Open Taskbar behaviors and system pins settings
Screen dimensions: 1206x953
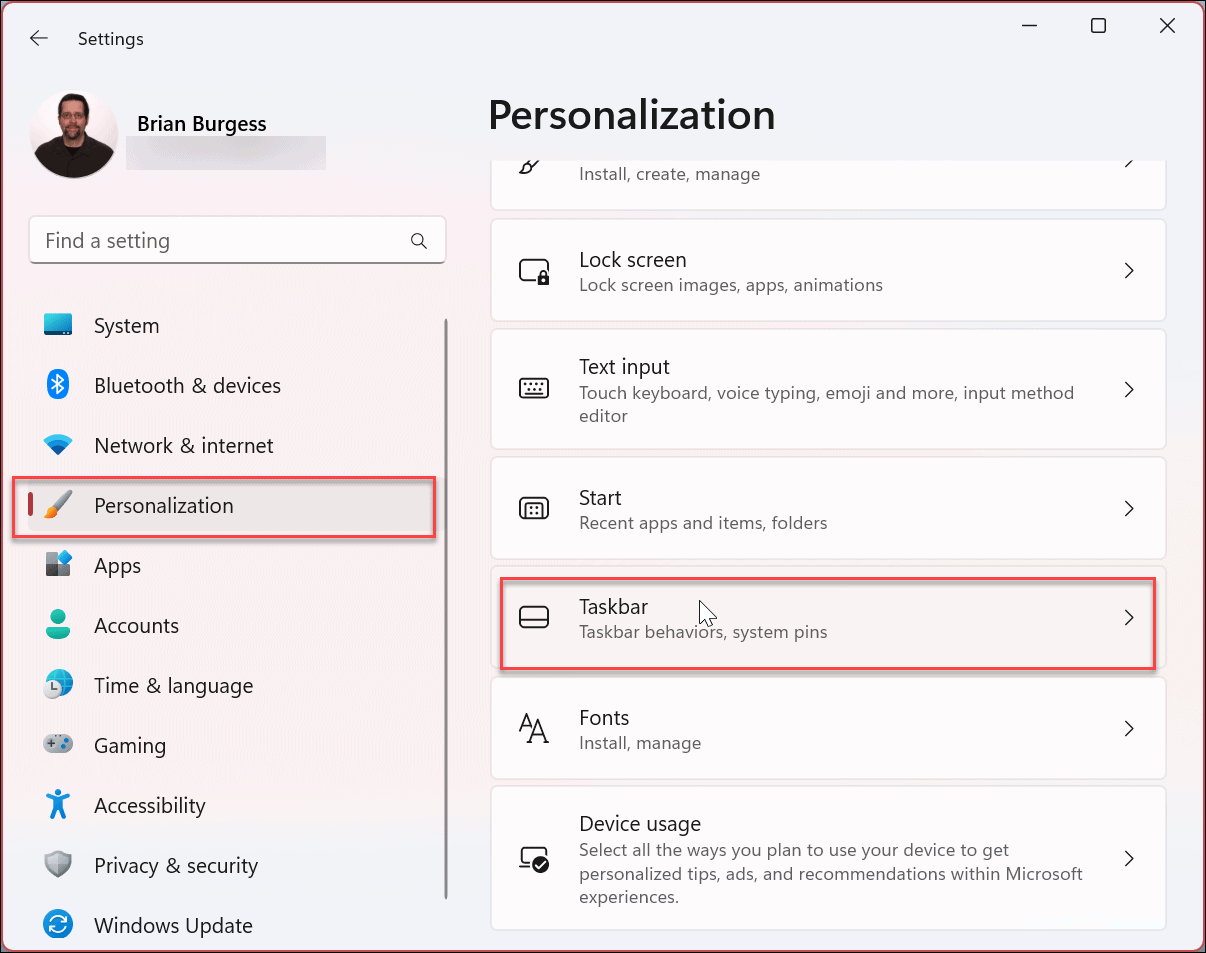coord(828,618)
